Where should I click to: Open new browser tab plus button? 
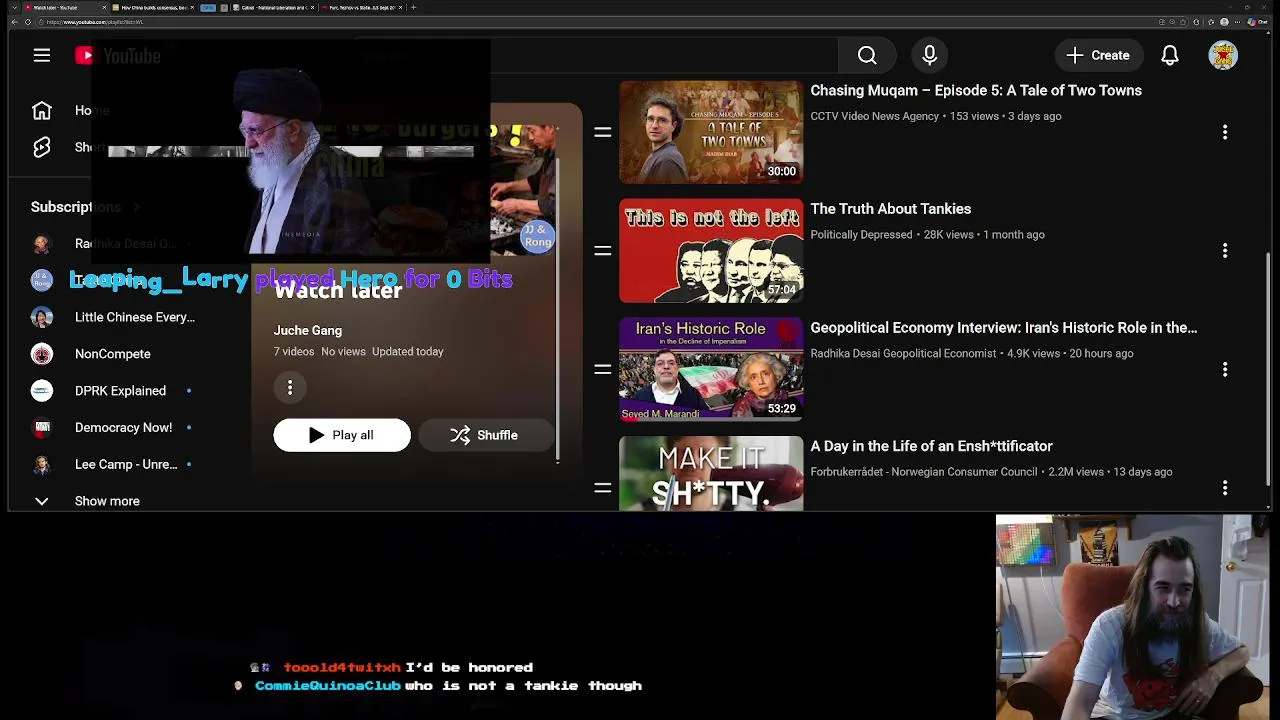click(x=413, y=7)
